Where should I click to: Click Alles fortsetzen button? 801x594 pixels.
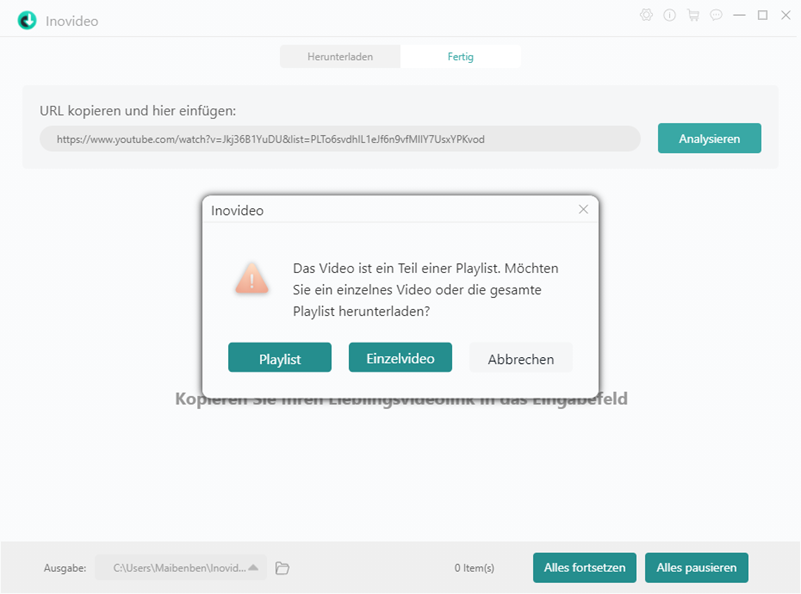pos(584,567)
